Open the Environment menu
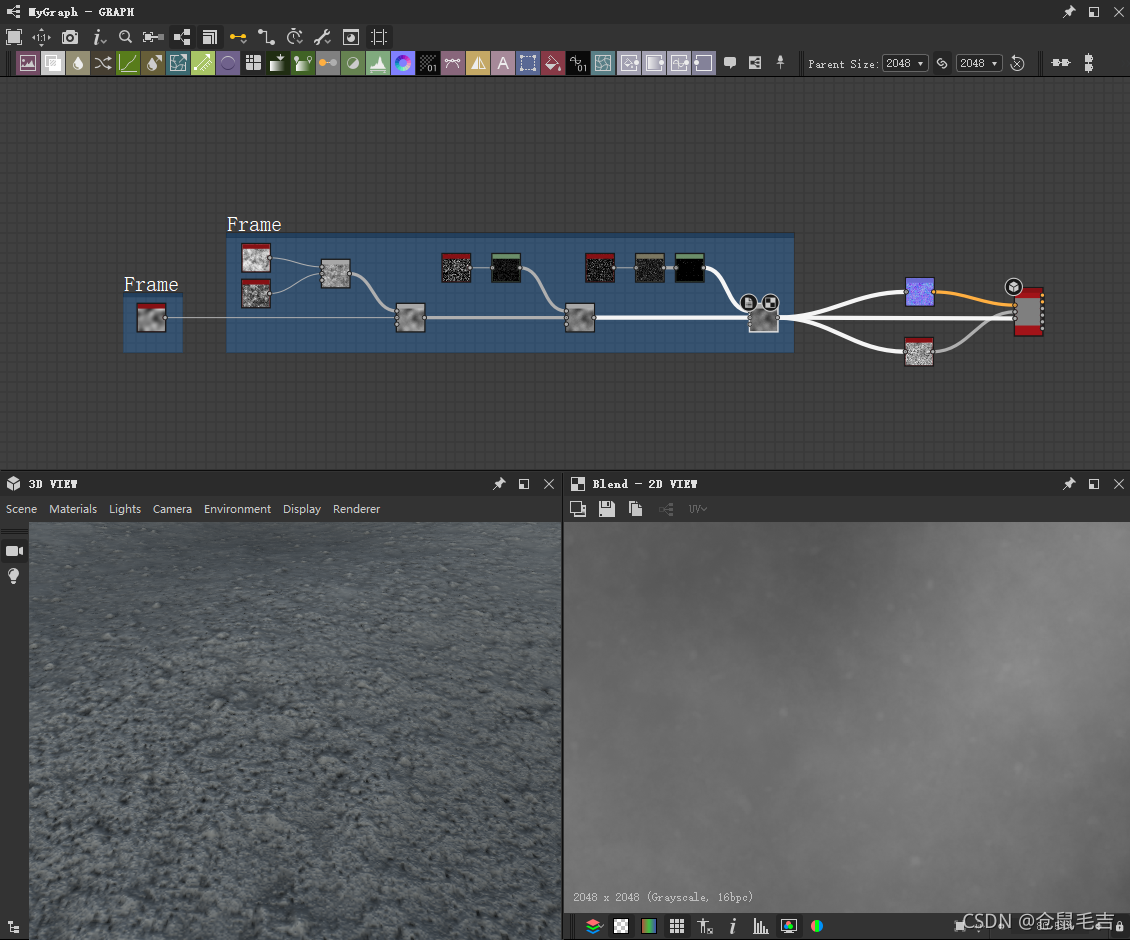Screen dimensions: 1130x940 point(237,509)
